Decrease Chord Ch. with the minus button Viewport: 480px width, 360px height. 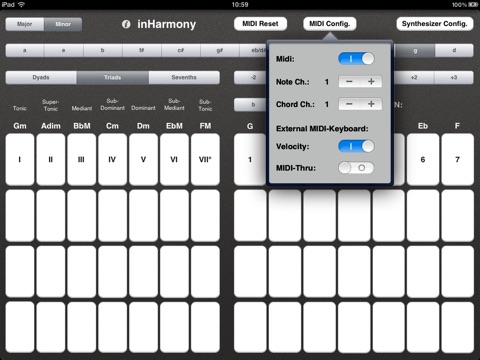[x=349, y=104]
